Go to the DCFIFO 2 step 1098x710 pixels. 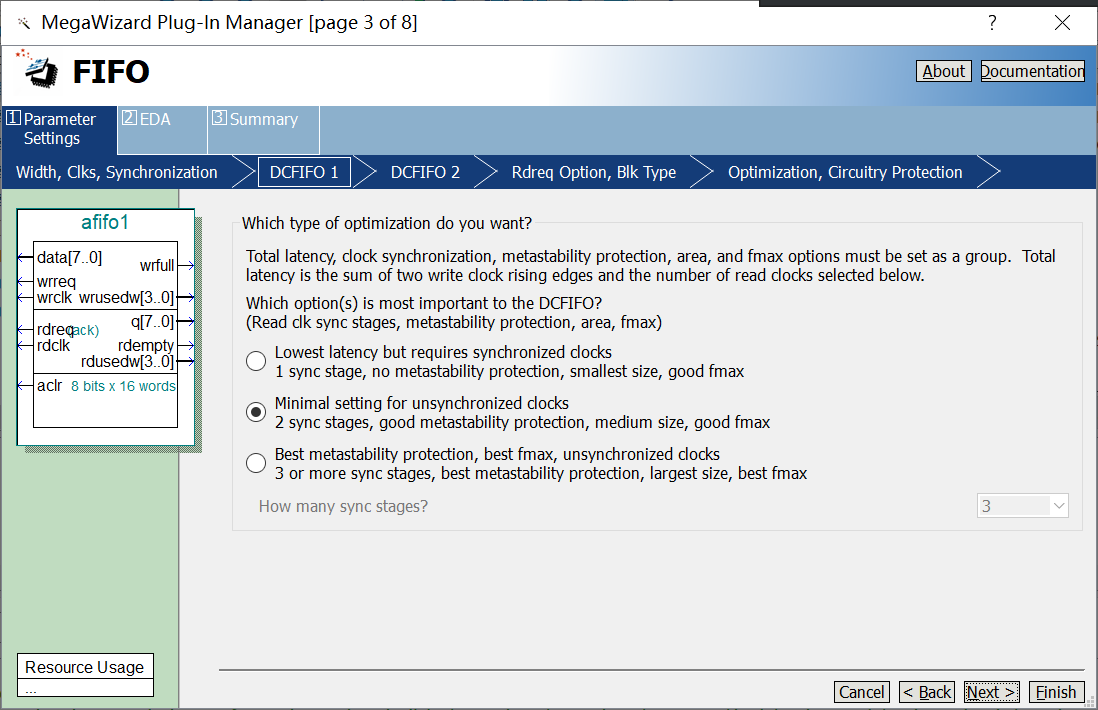tap(425, 172)
